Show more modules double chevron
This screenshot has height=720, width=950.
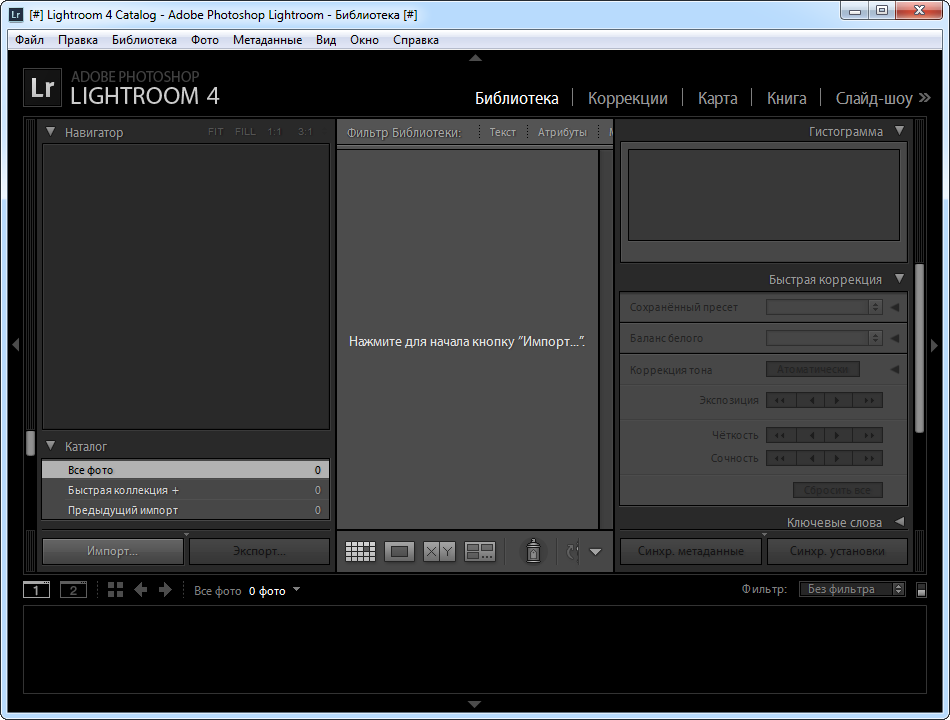(x=925, y=98)
